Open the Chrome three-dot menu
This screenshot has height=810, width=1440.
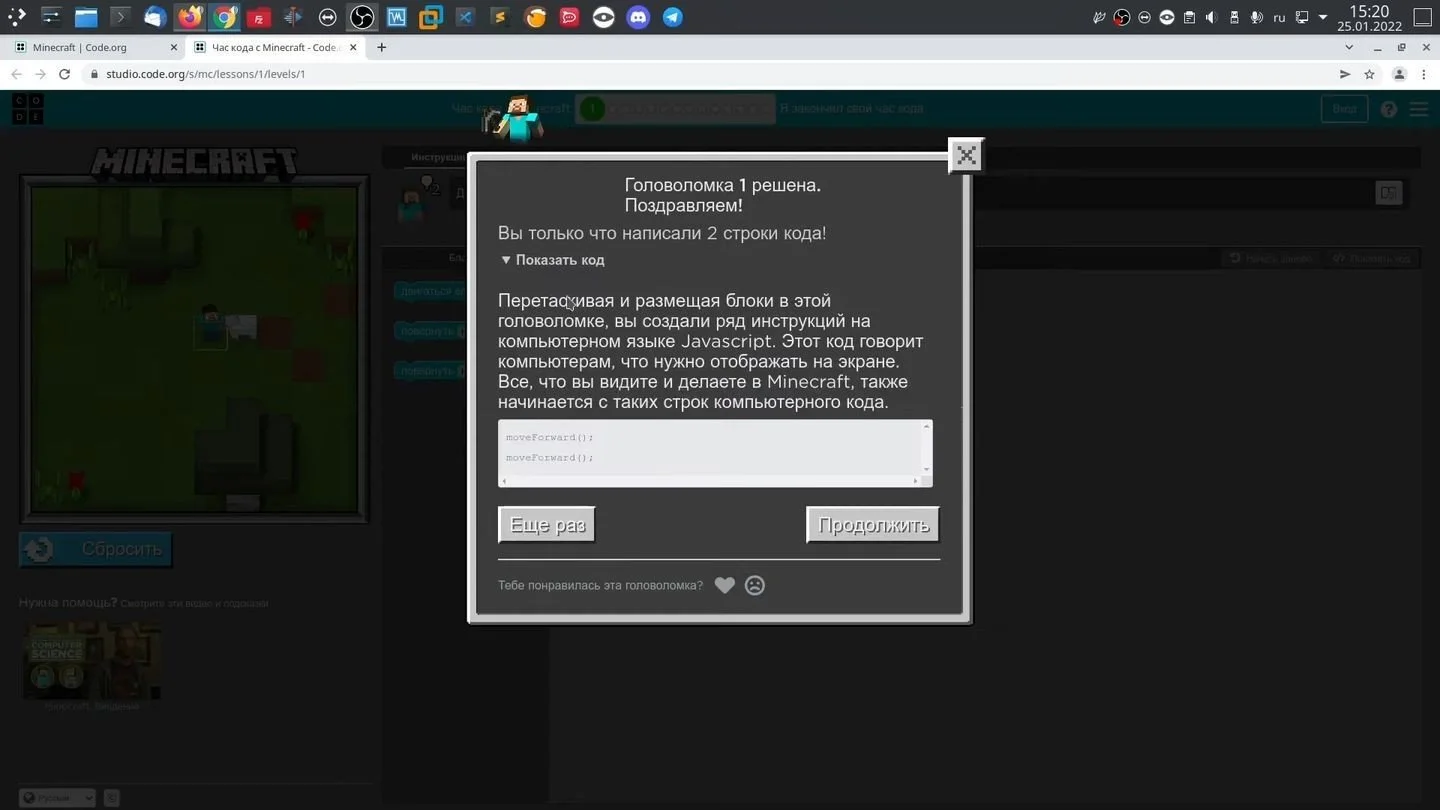(x=1424, y=74)
